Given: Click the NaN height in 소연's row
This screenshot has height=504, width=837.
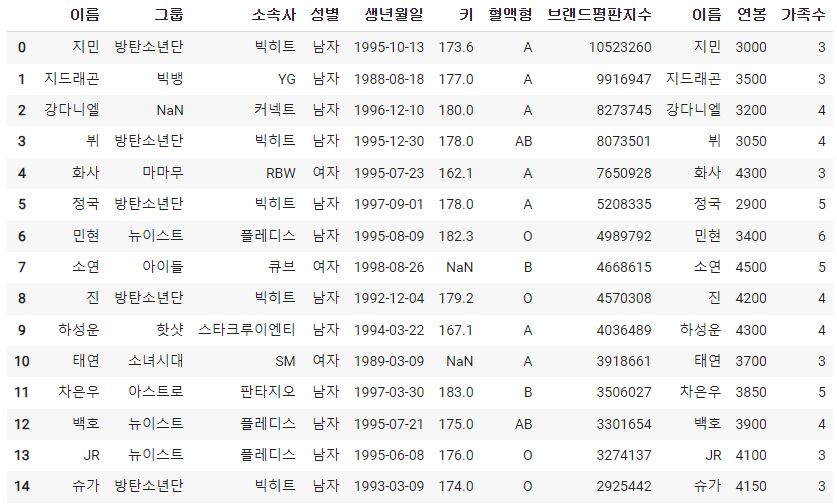Looking at the screenshot, I should click(x=460, y=267).
